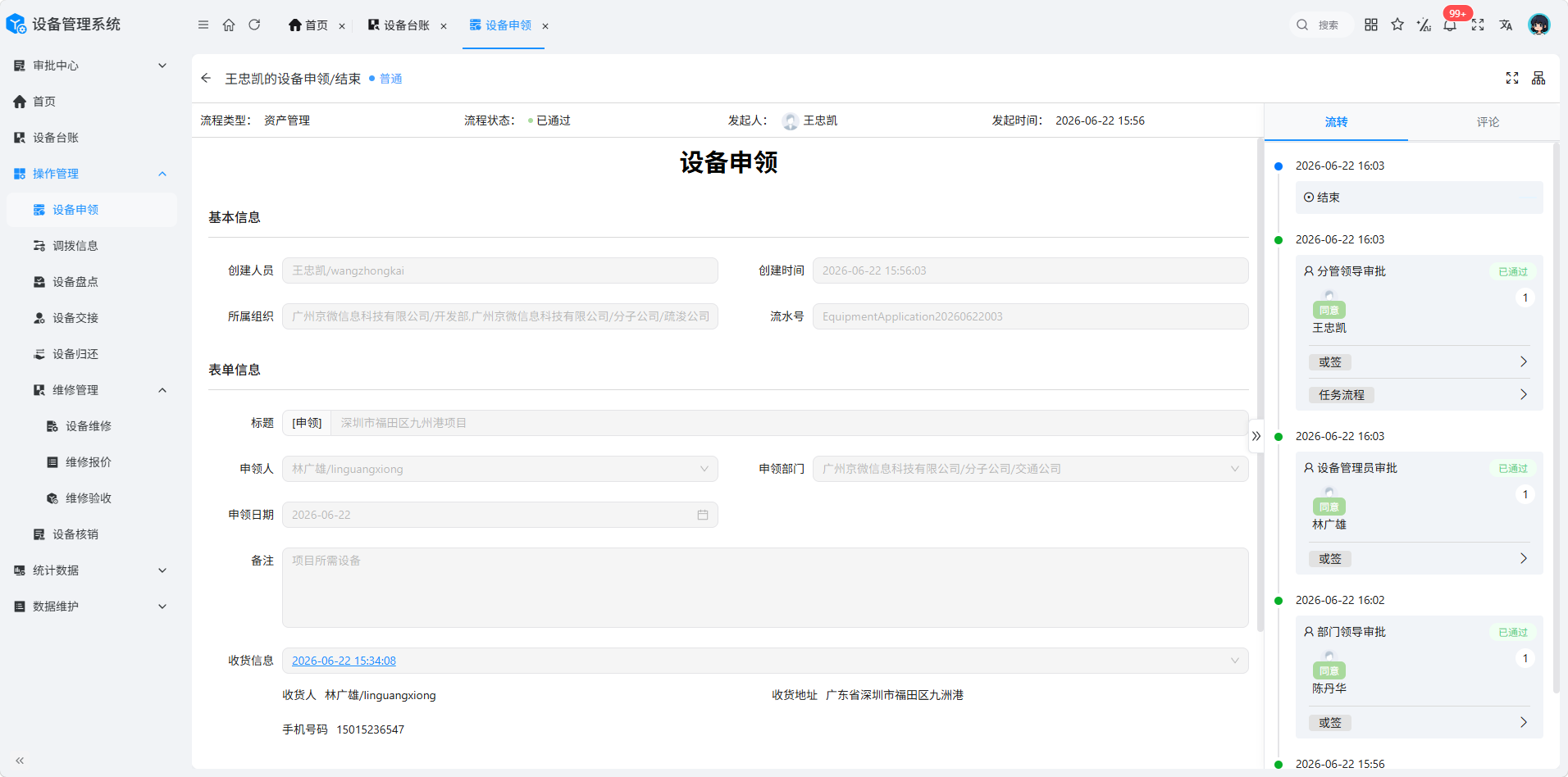Expand the 数据维护 sidebar menu
This screenshot has height=777, width=1568.
pyautogui.click(x=90, y=607)
